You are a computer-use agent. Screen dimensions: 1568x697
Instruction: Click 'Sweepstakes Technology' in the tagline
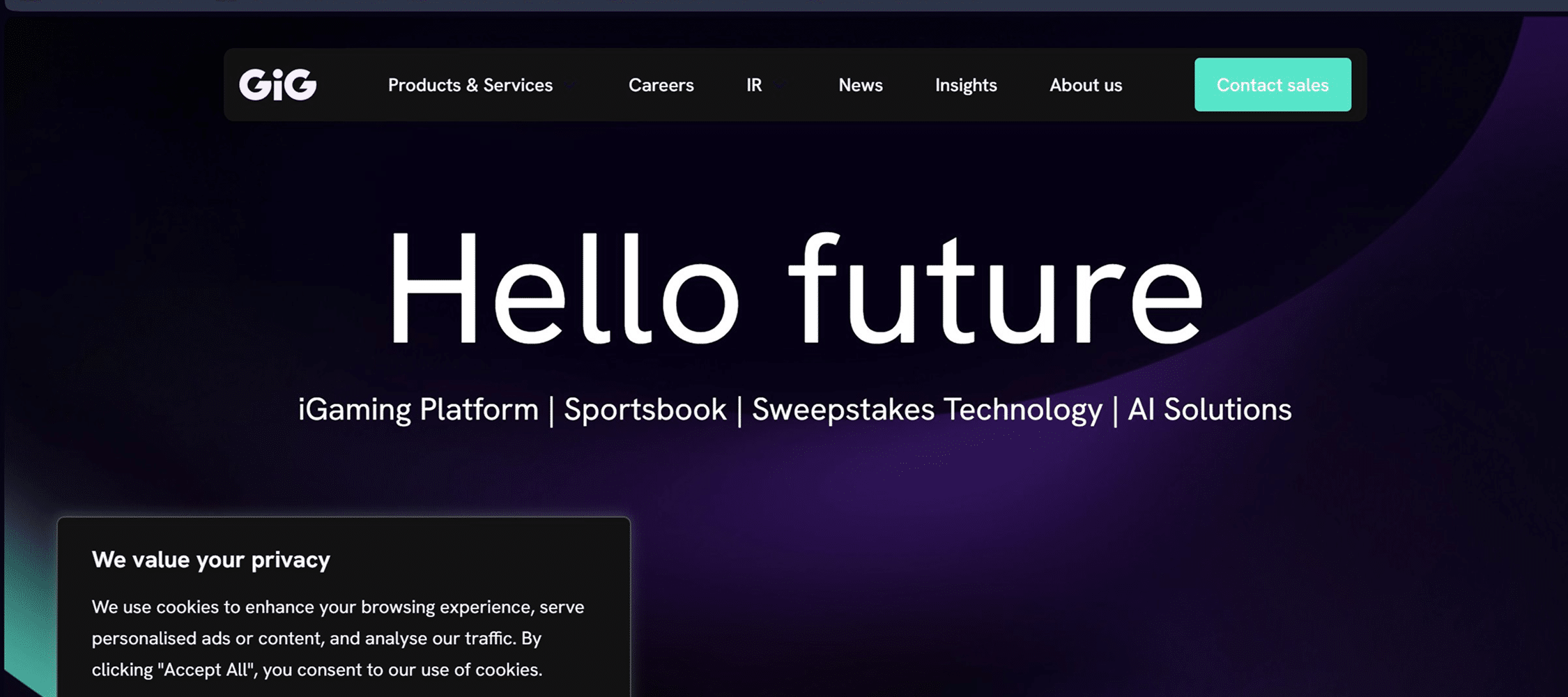tap(928, 410)
